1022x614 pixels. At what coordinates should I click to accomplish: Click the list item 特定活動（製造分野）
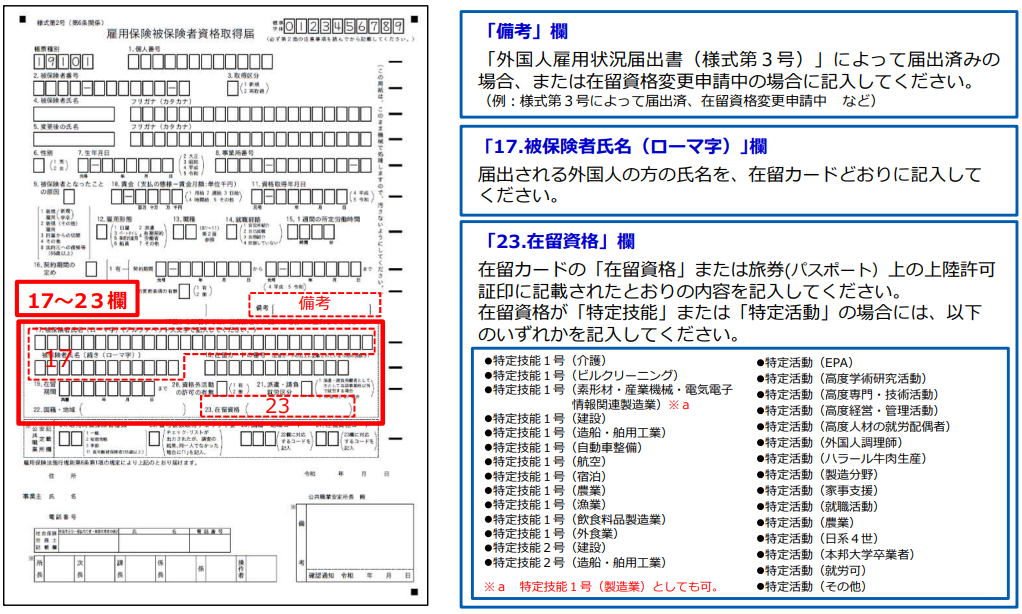tap(817, 475)
